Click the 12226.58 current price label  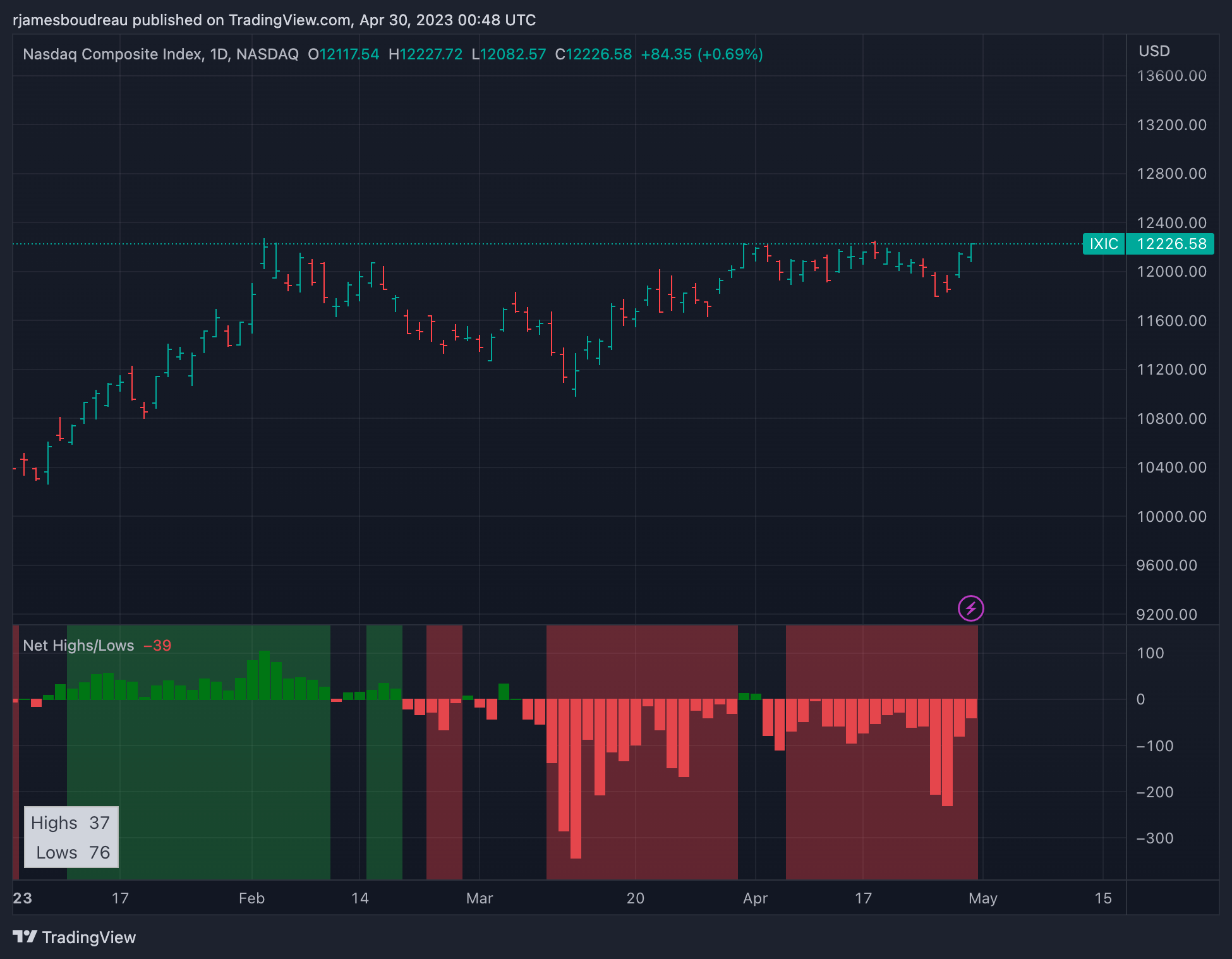coord(1171,244)
